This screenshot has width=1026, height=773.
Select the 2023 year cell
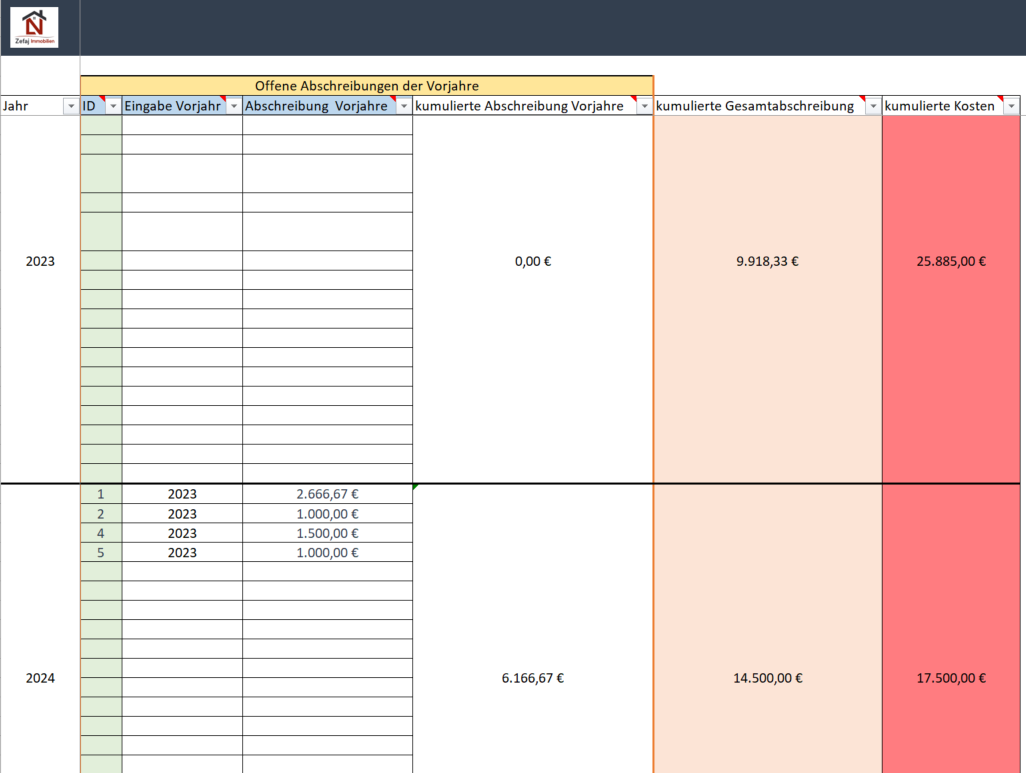pyautogui.click(x=40, y=262)
